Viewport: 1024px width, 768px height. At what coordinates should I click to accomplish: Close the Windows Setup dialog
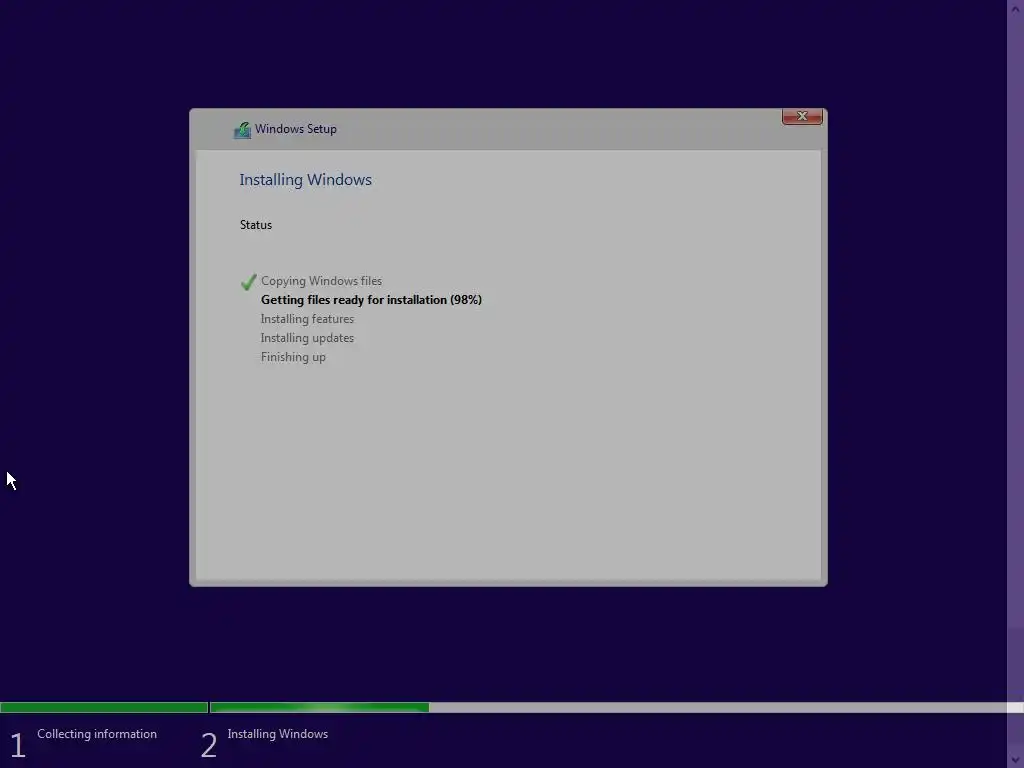pos(802,116)
